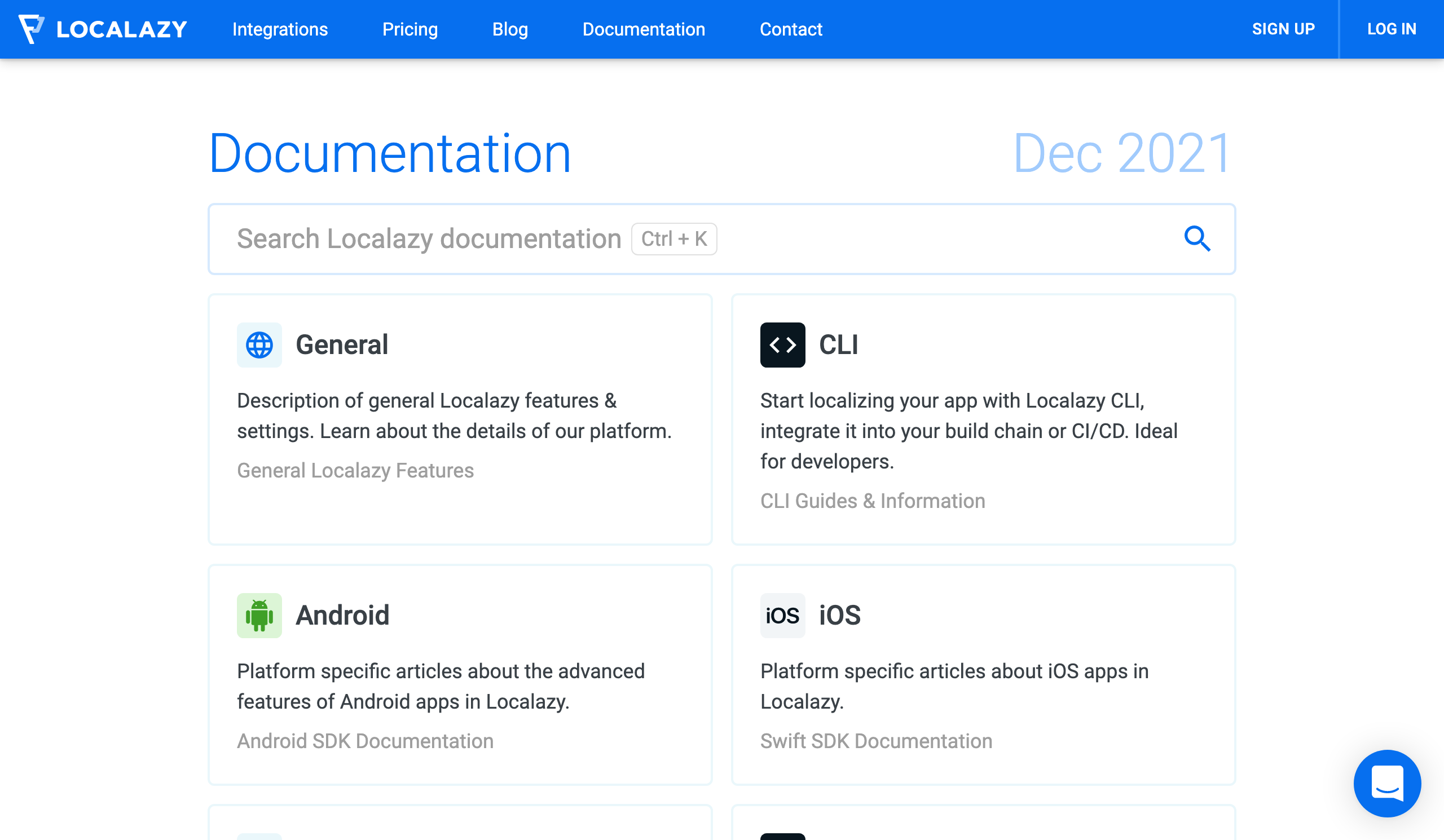Select Documentation in the top navigation
The height and width of the screenshot is (840, 1444).
pyautogui.click(x=644, y=29)
